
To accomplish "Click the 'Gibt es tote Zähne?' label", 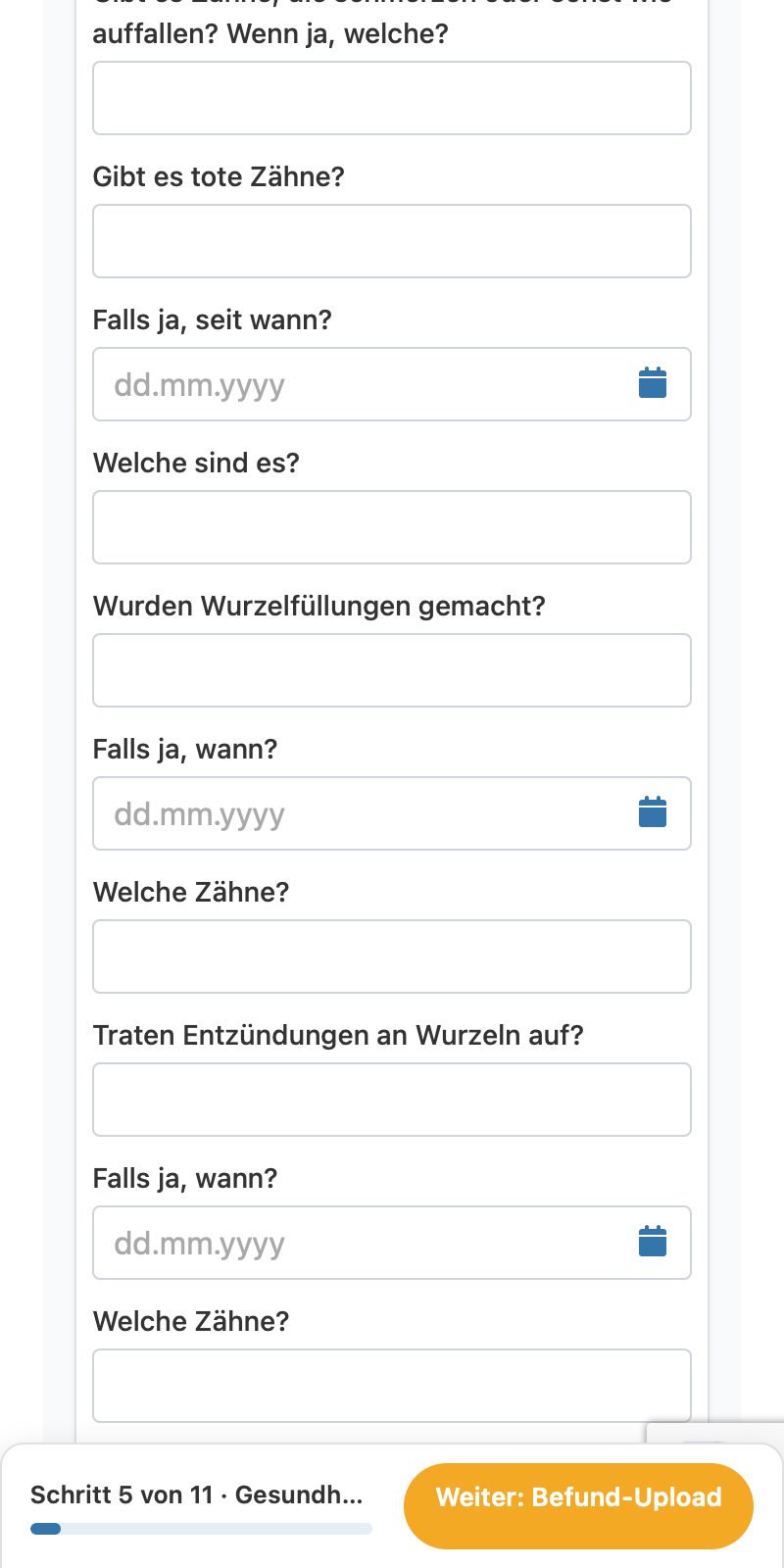I will tap(219, 176).
